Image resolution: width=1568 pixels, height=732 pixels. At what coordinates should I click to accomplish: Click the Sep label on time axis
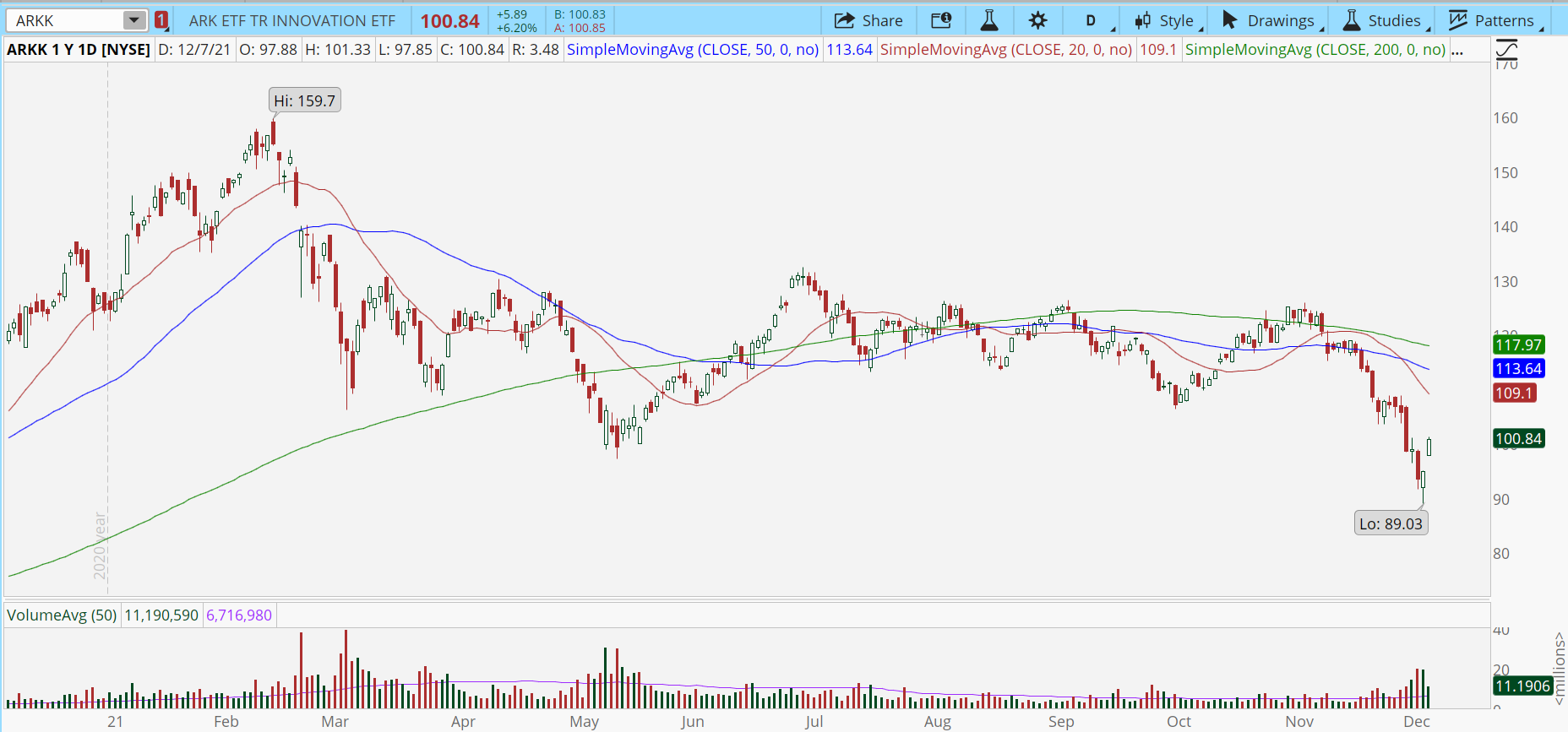(x=1061, y=722)
